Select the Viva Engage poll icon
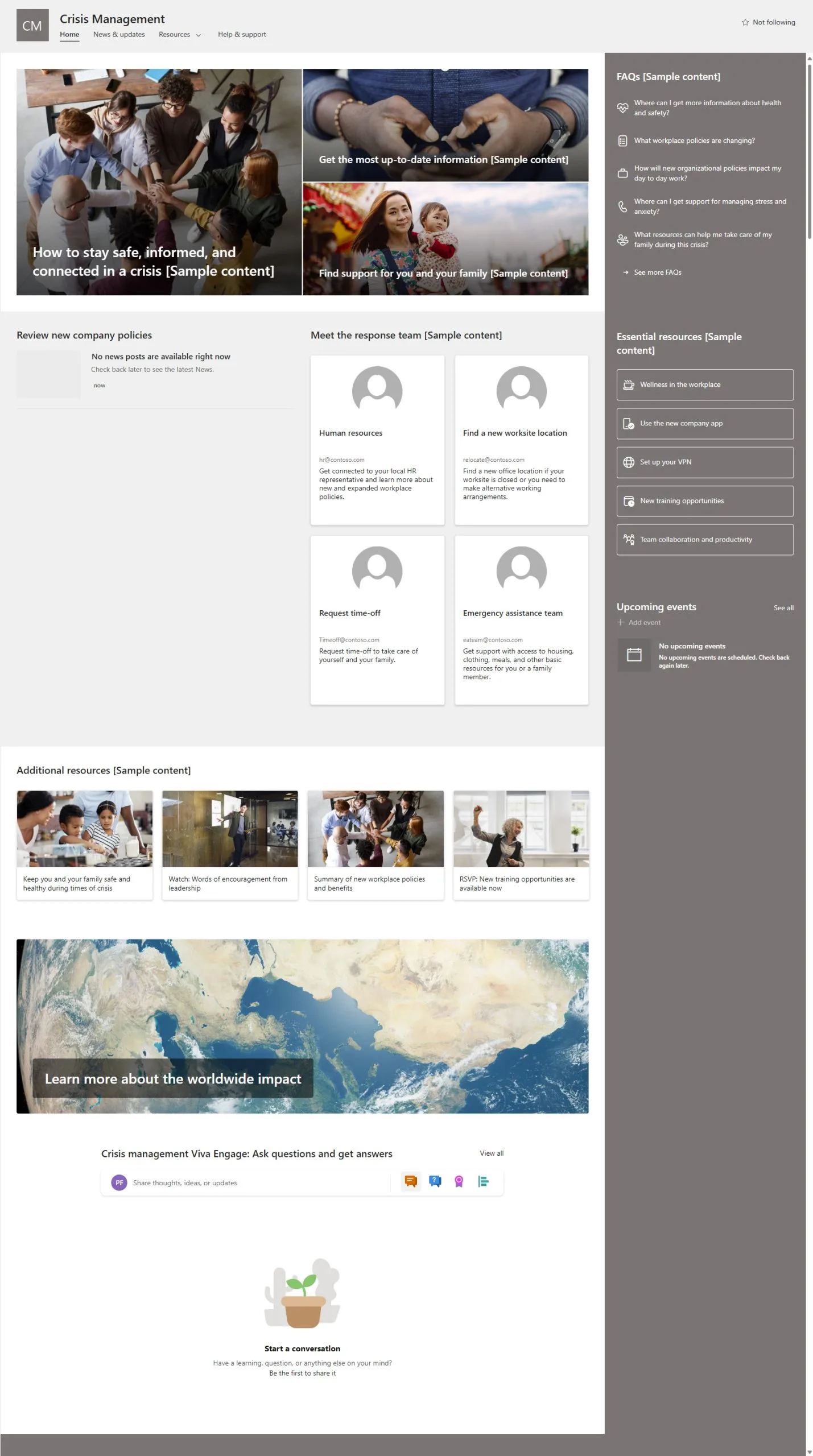This screenshot has height=1456, width=813. pyautogui.click(x=483, y=1181)
